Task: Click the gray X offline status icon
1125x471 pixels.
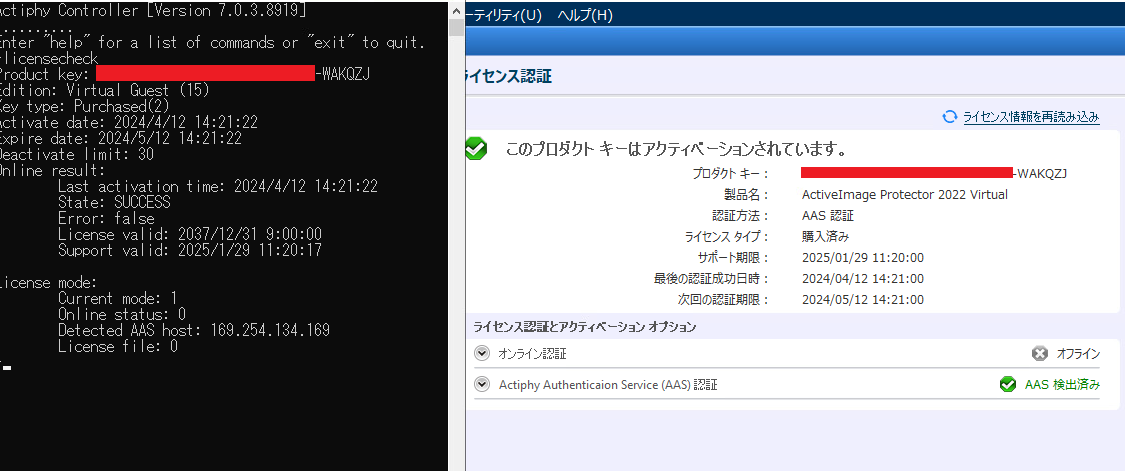Action: (1040, 353)
